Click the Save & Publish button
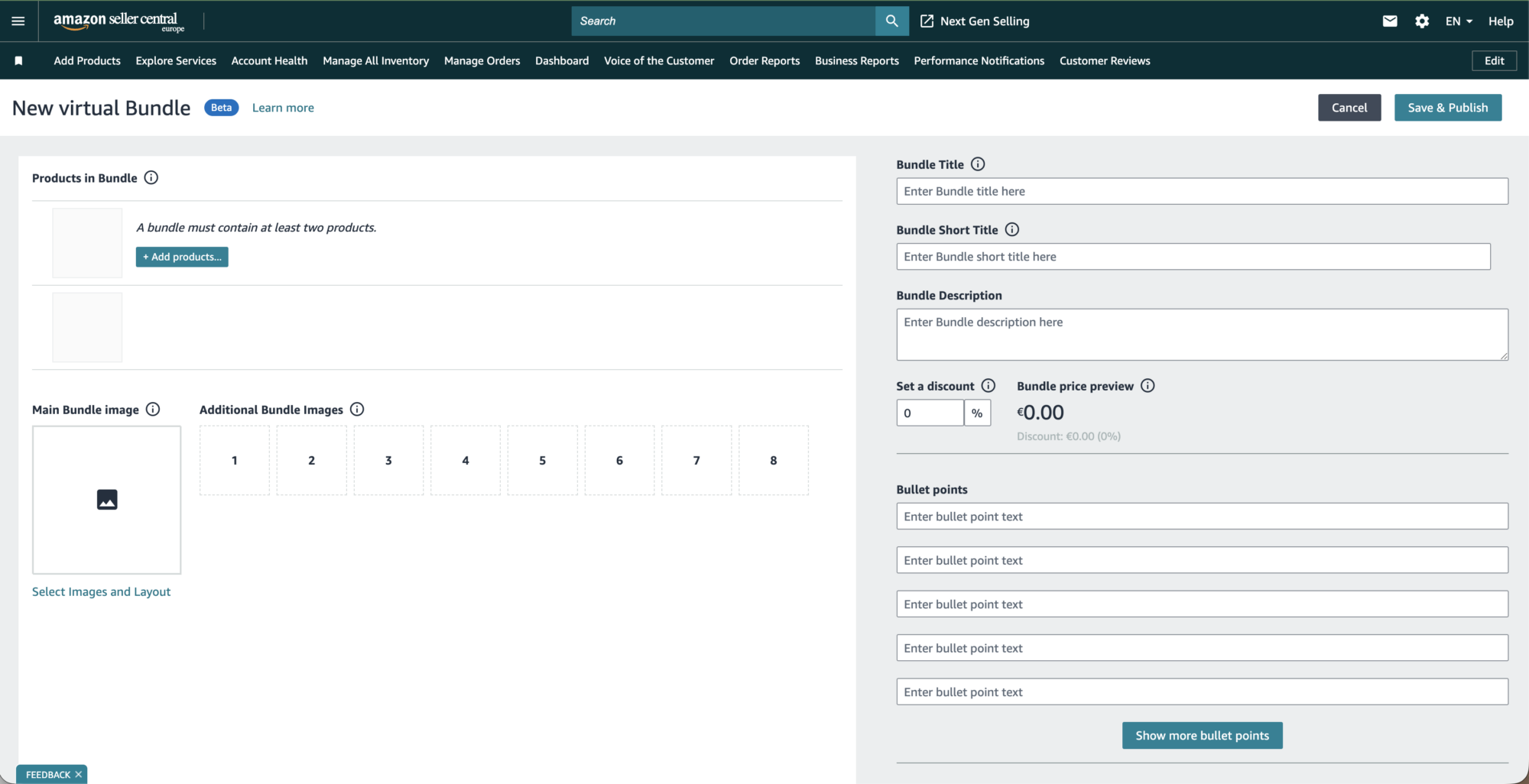 (1447, 108)
